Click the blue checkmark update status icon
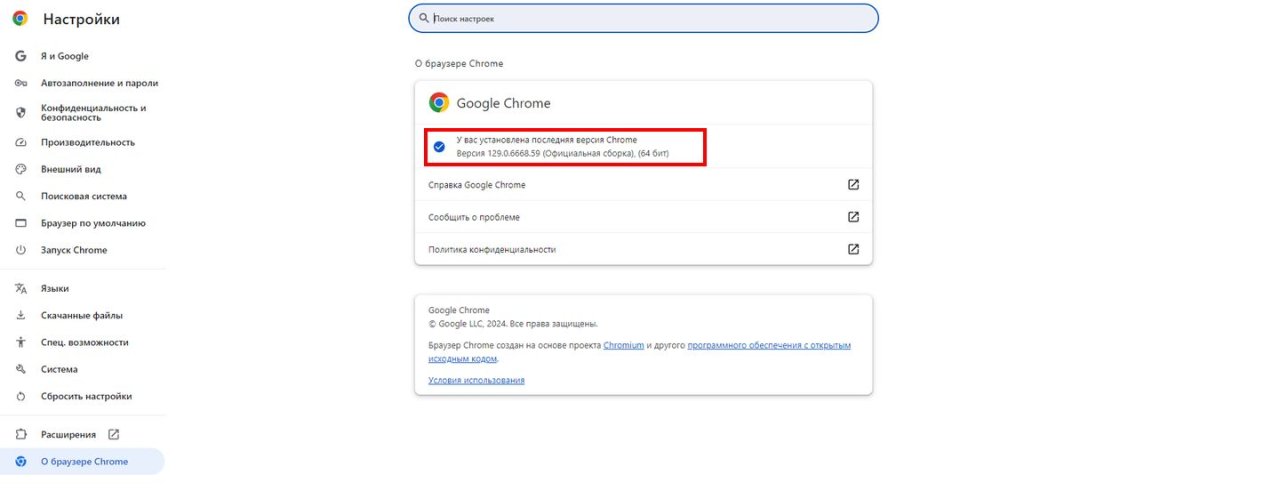 point(438,146)
